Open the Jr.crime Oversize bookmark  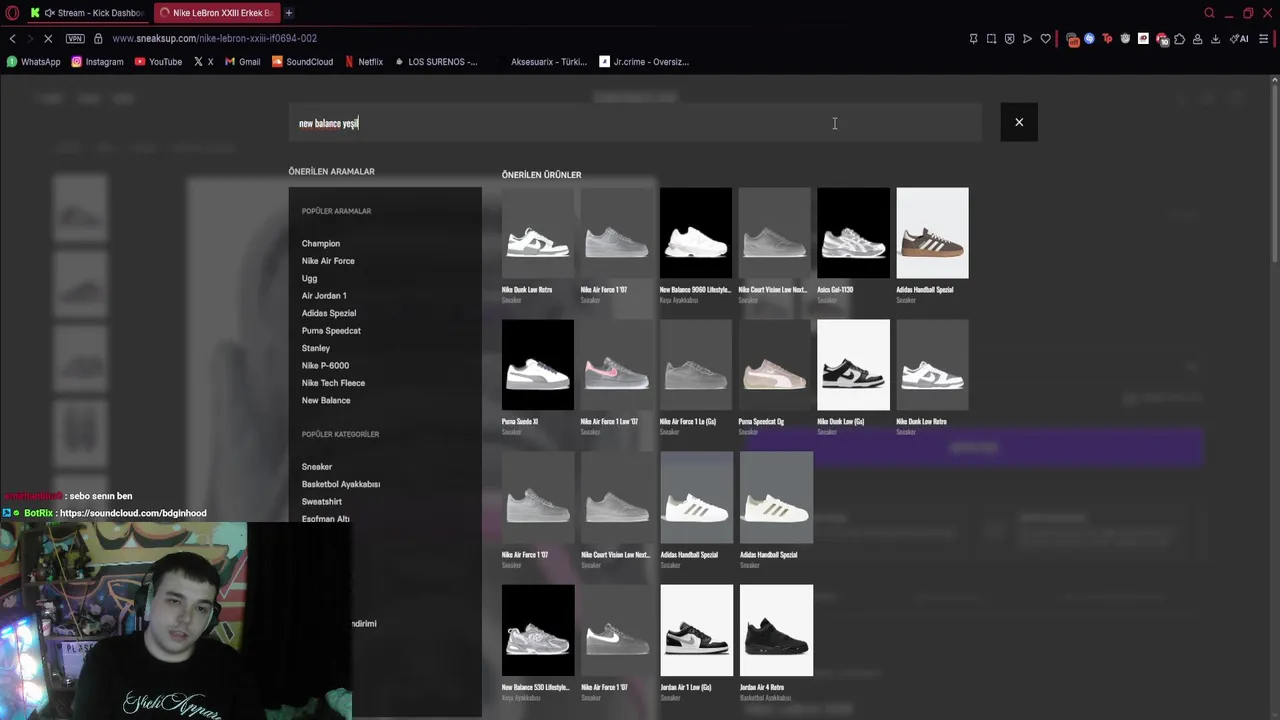pos(644,62)
